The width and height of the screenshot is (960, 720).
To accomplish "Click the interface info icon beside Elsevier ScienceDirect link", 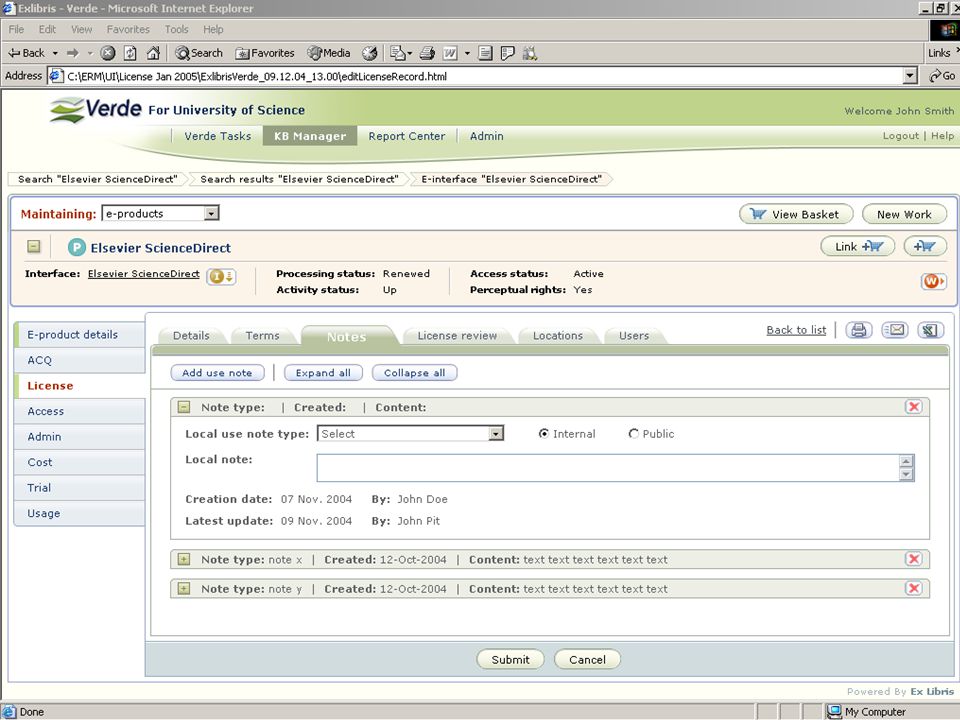I will [221, 277].
